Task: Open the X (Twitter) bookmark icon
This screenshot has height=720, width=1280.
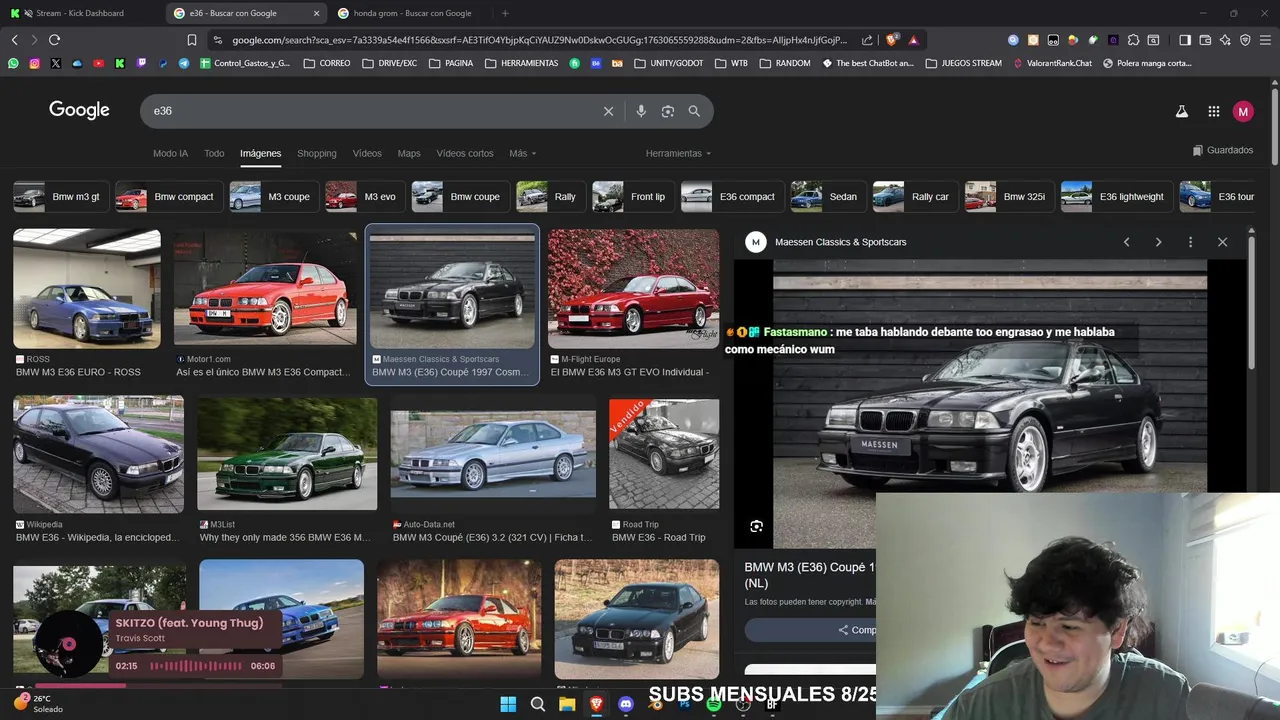Action: [x=56, y=63]
